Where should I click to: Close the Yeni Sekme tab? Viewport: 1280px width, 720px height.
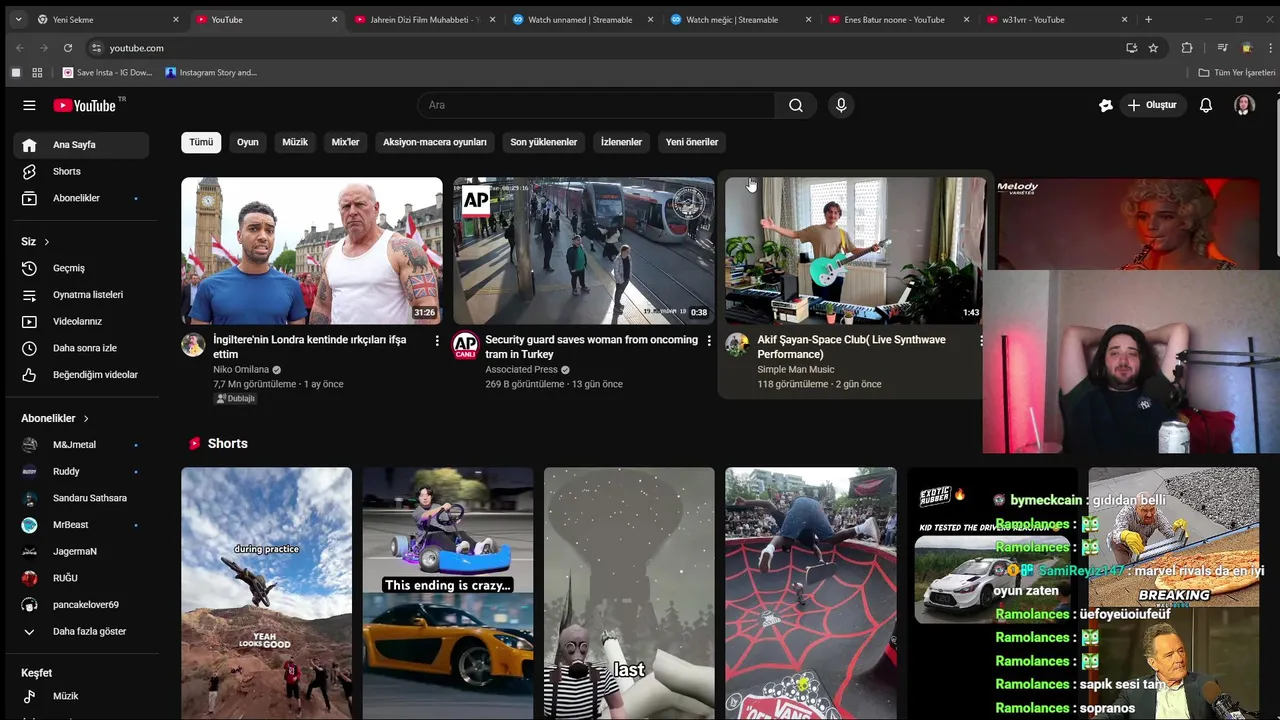pos(176,19)
